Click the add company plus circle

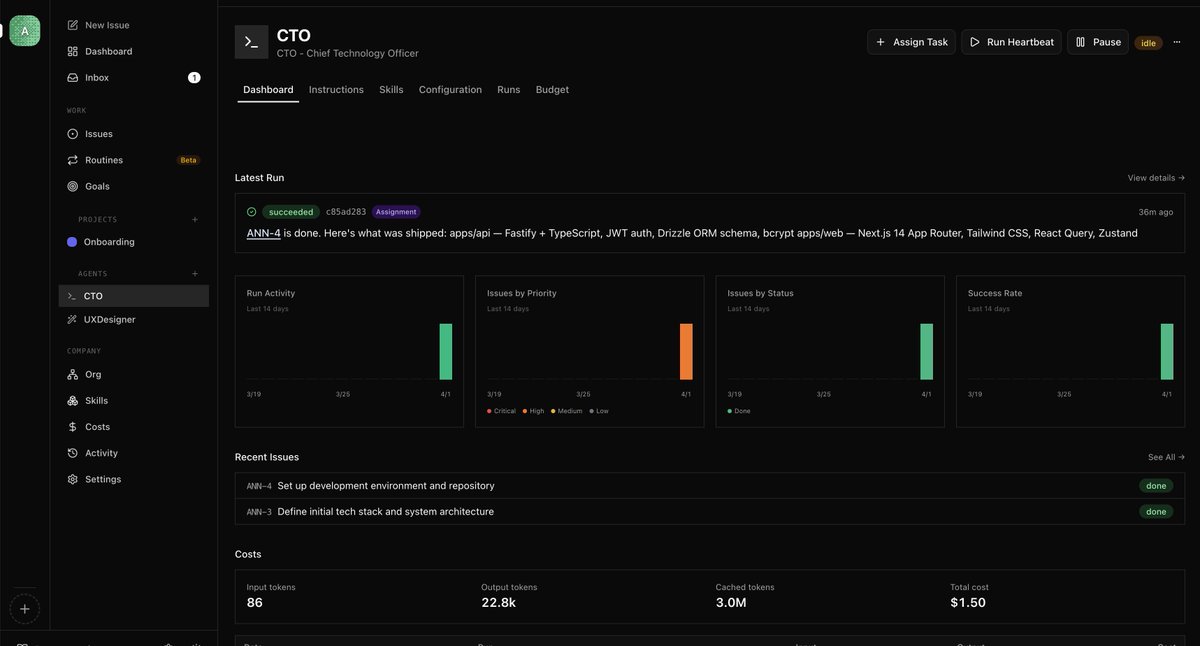click(25, 608)
